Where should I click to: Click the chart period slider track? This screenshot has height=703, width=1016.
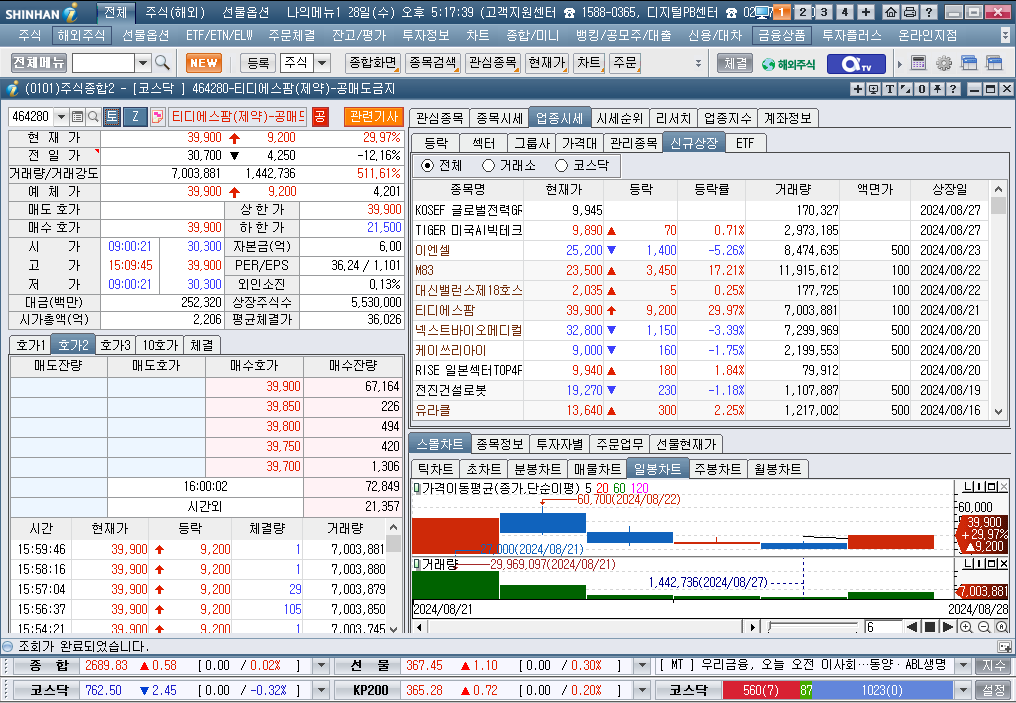click(813, 627)
